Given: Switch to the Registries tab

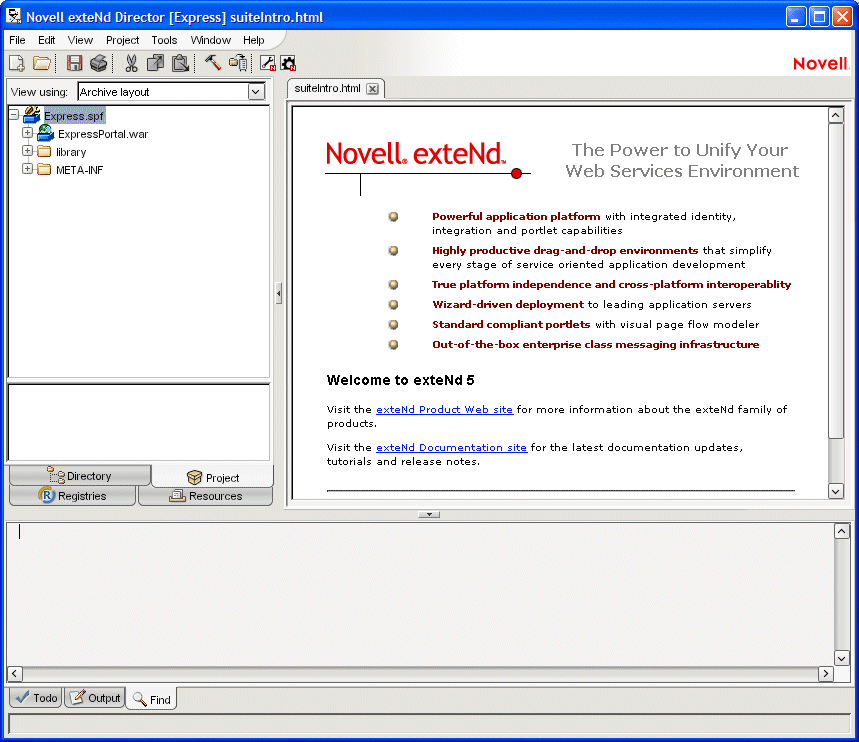Looking at the screenshot, I should coord(72,495).
